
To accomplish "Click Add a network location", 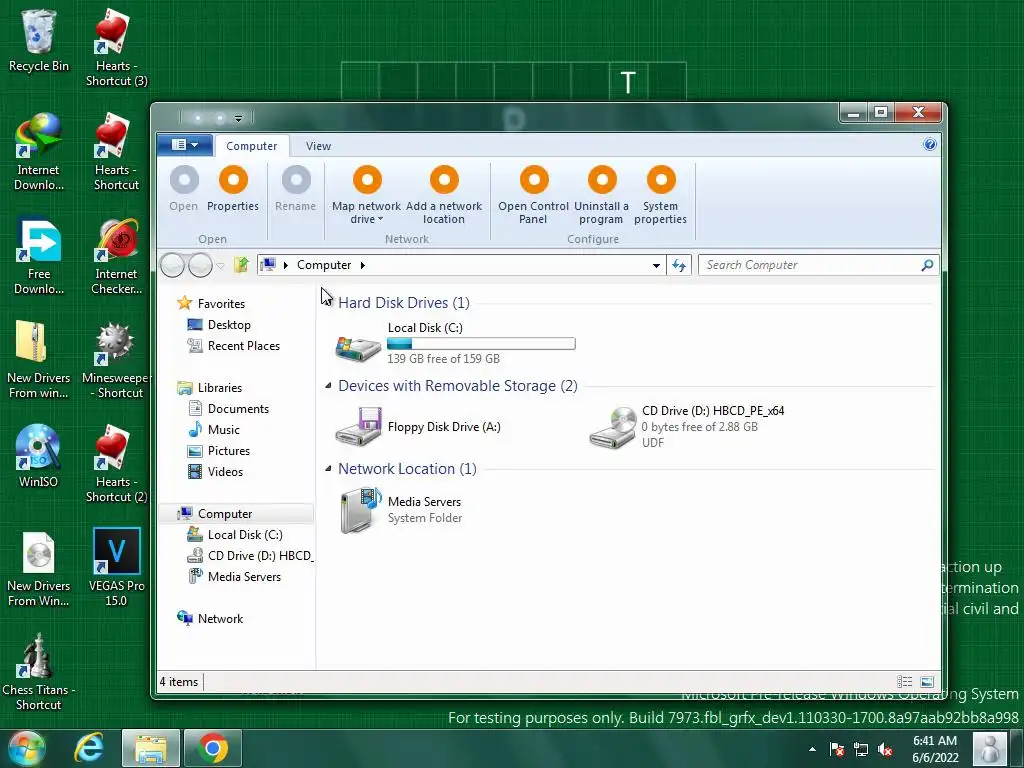I will pyautogui.click(x=444, y=195).
